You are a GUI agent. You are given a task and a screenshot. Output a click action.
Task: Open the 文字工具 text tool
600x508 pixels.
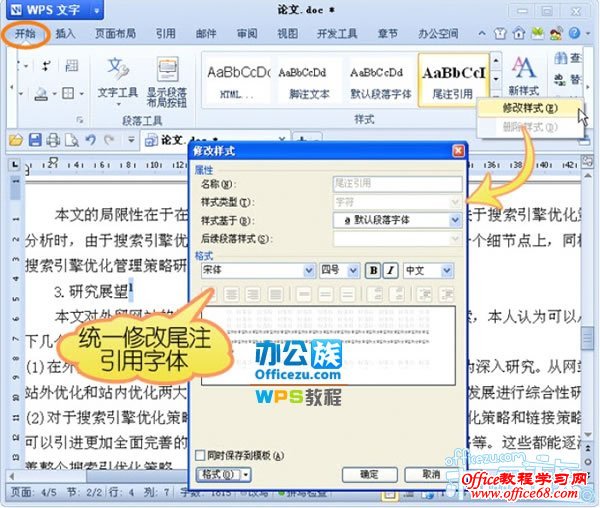pyautogui.click(x=117, y=78)
